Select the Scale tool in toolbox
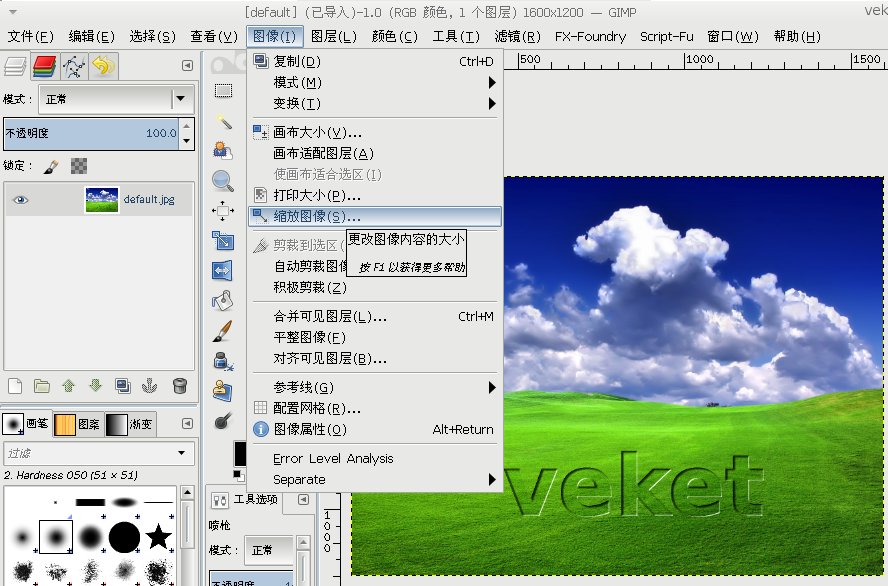 [x=223, y=241]
